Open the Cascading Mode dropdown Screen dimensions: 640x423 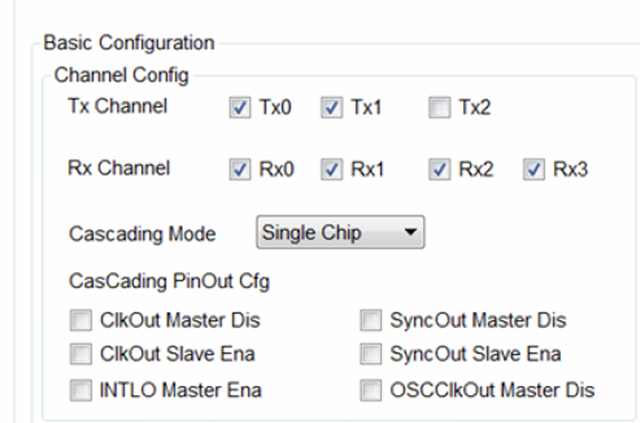341,233
